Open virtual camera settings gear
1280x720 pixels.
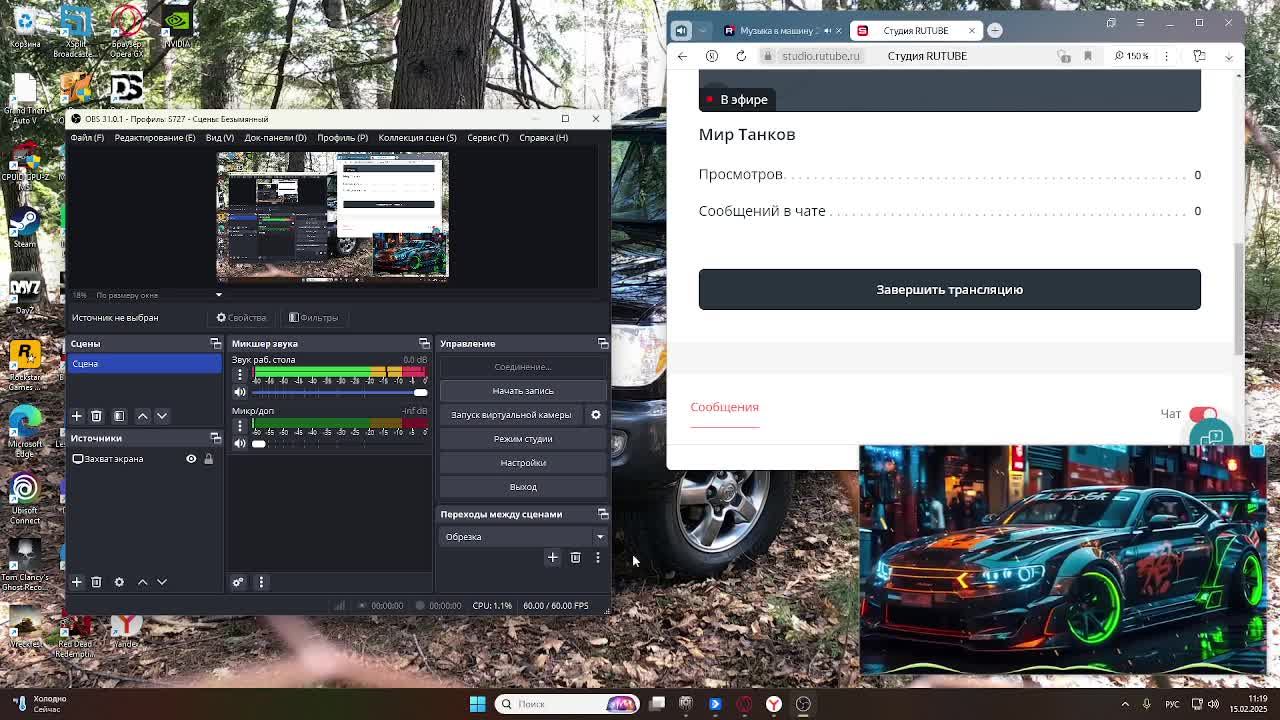pyautogui.click(x=596, y=415)
